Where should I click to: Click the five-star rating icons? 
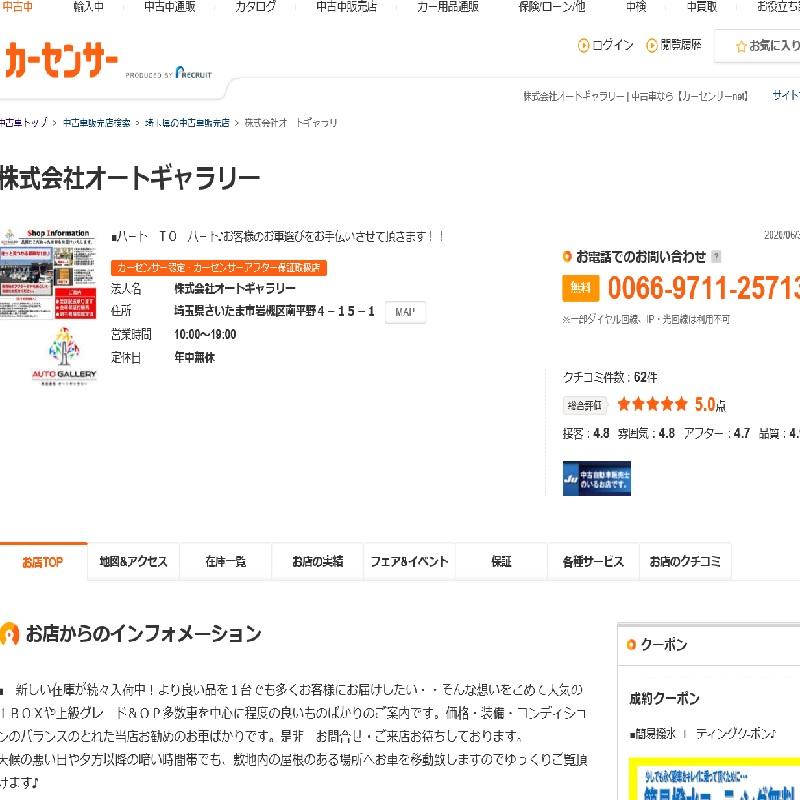tap(652, 405)
